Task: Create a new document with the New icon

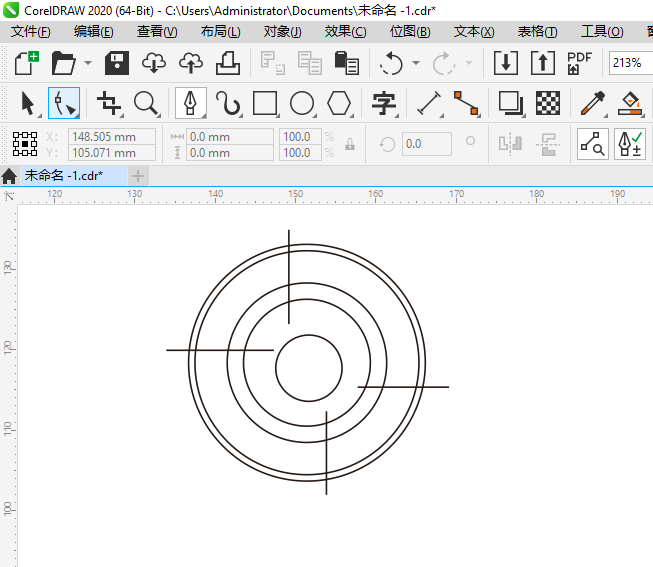Action: 27,63
